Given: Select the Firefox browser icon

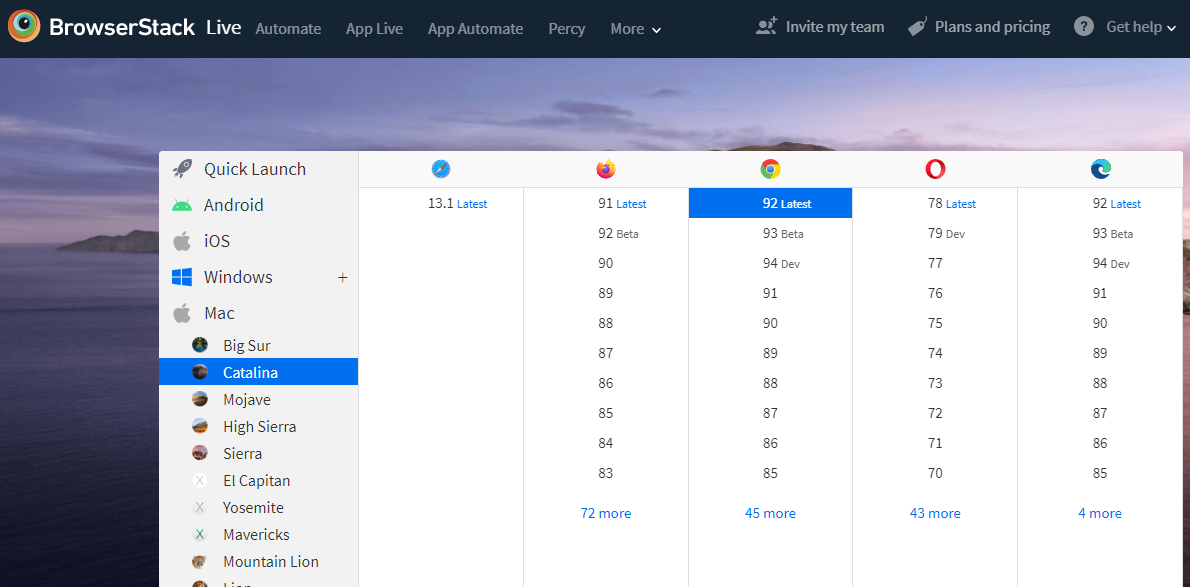Looking at the screenshot, I should click(x=606, y=169).
